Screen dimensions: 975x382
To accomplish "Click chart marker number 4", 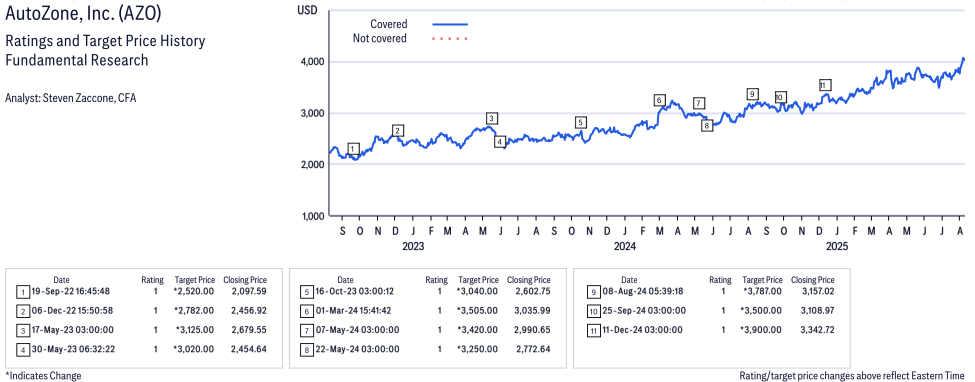I will tap(501, 142).
